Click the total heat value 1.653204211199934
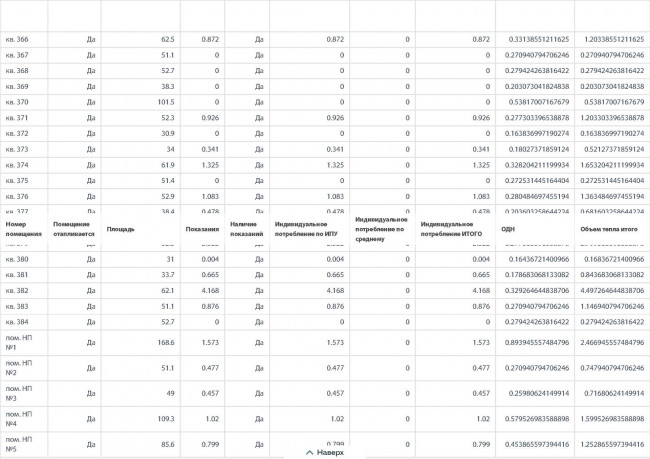The height and width of the screenshot is (459, 650). pyautogui.click(x=612, y=165)
